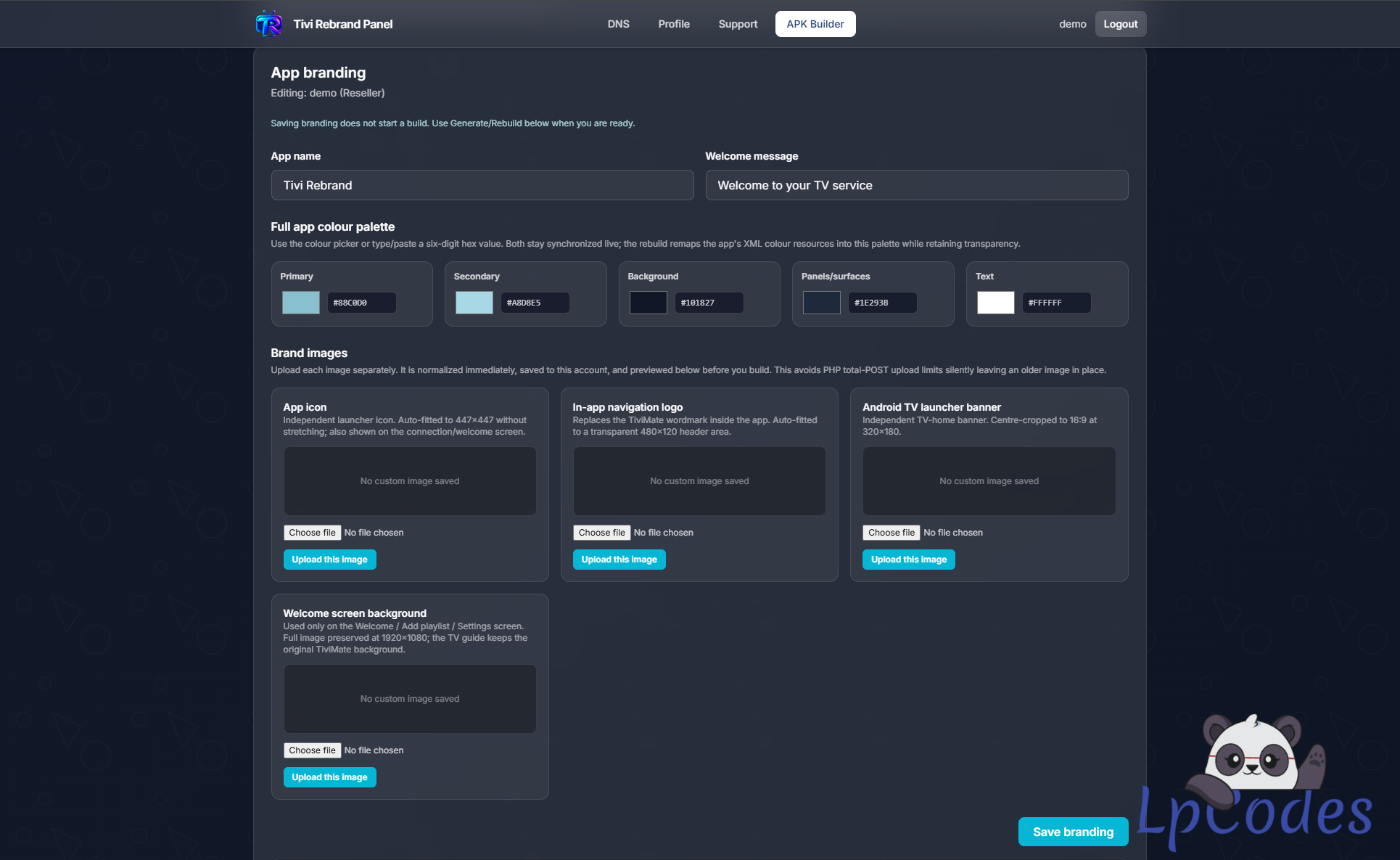
Task: Edit the Text hex value #FFFFFF
Action: (1057, 303)
